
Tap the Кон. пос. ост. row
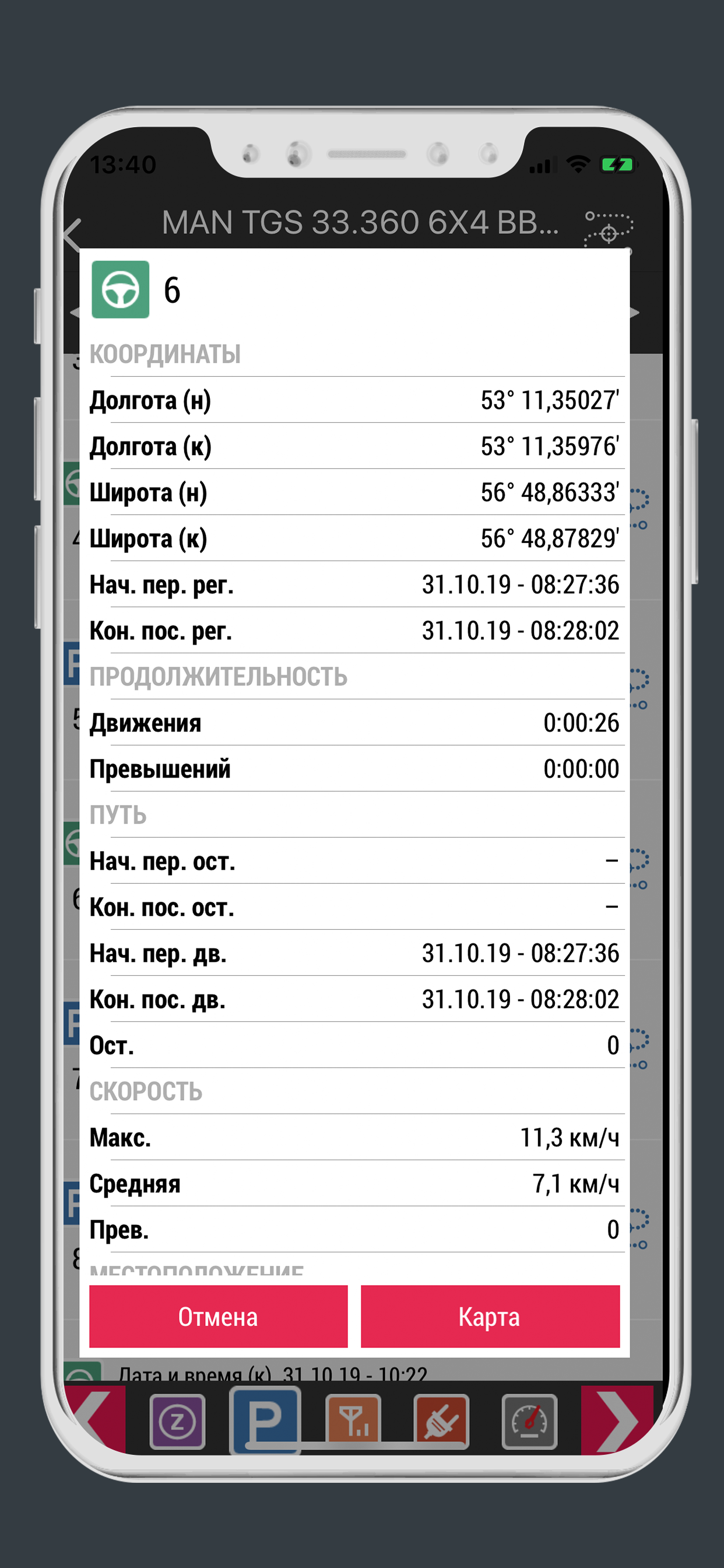click(354, 907)
